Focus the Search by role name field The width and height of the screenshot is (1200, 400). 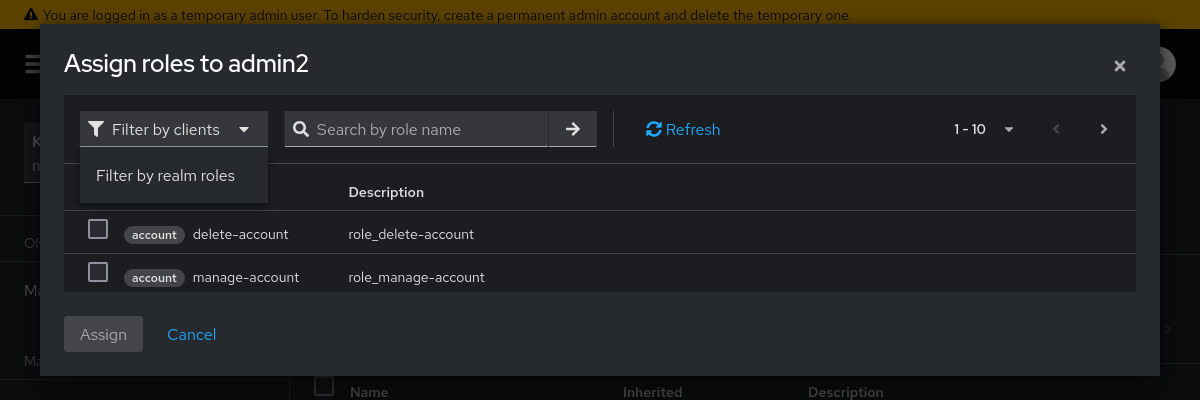417,129
